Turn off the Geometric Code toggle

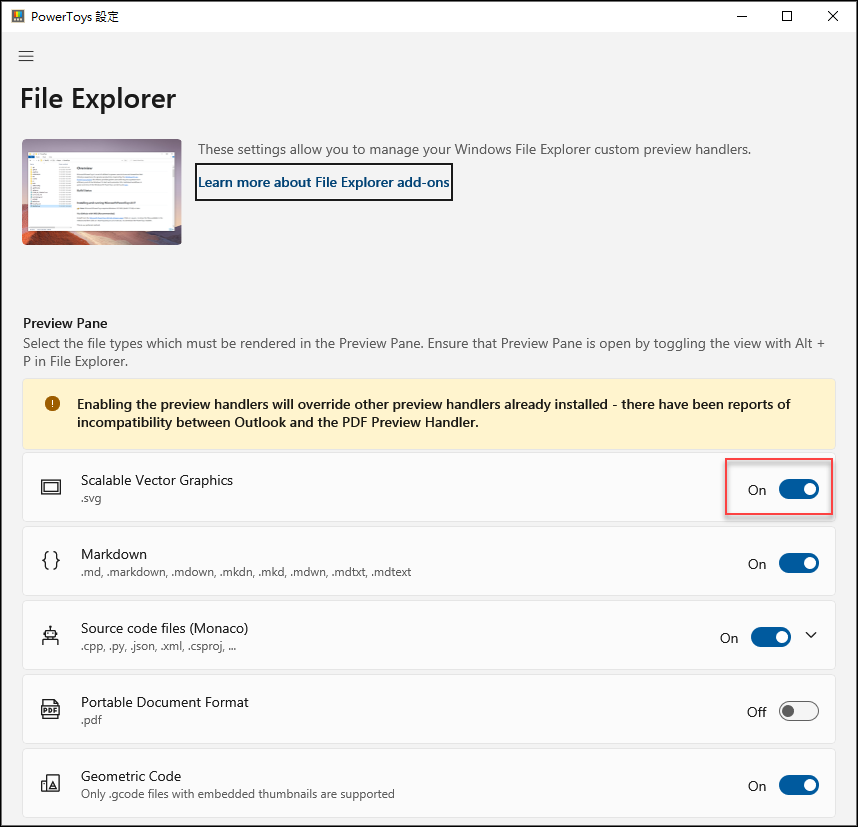(x=798, y=785)
